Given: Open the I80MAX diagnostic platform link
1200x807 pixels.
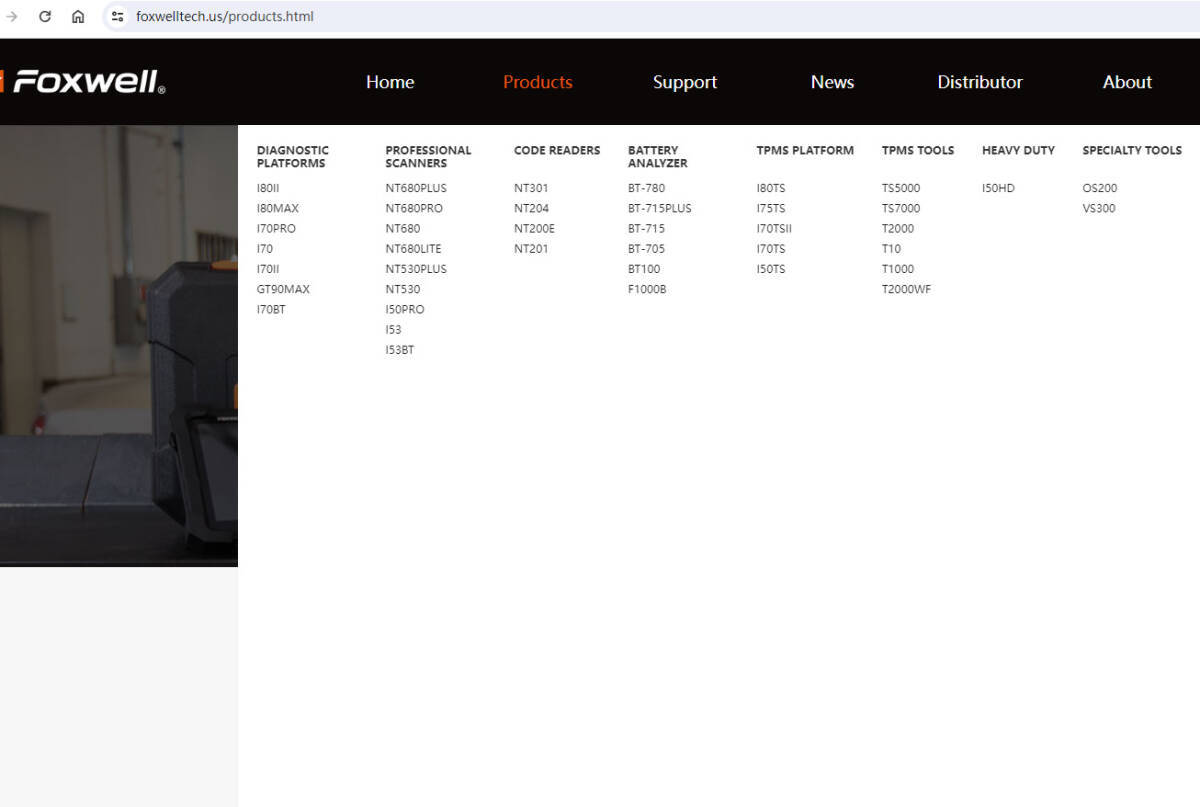Looking at the screenshot, I should point(277,208).
